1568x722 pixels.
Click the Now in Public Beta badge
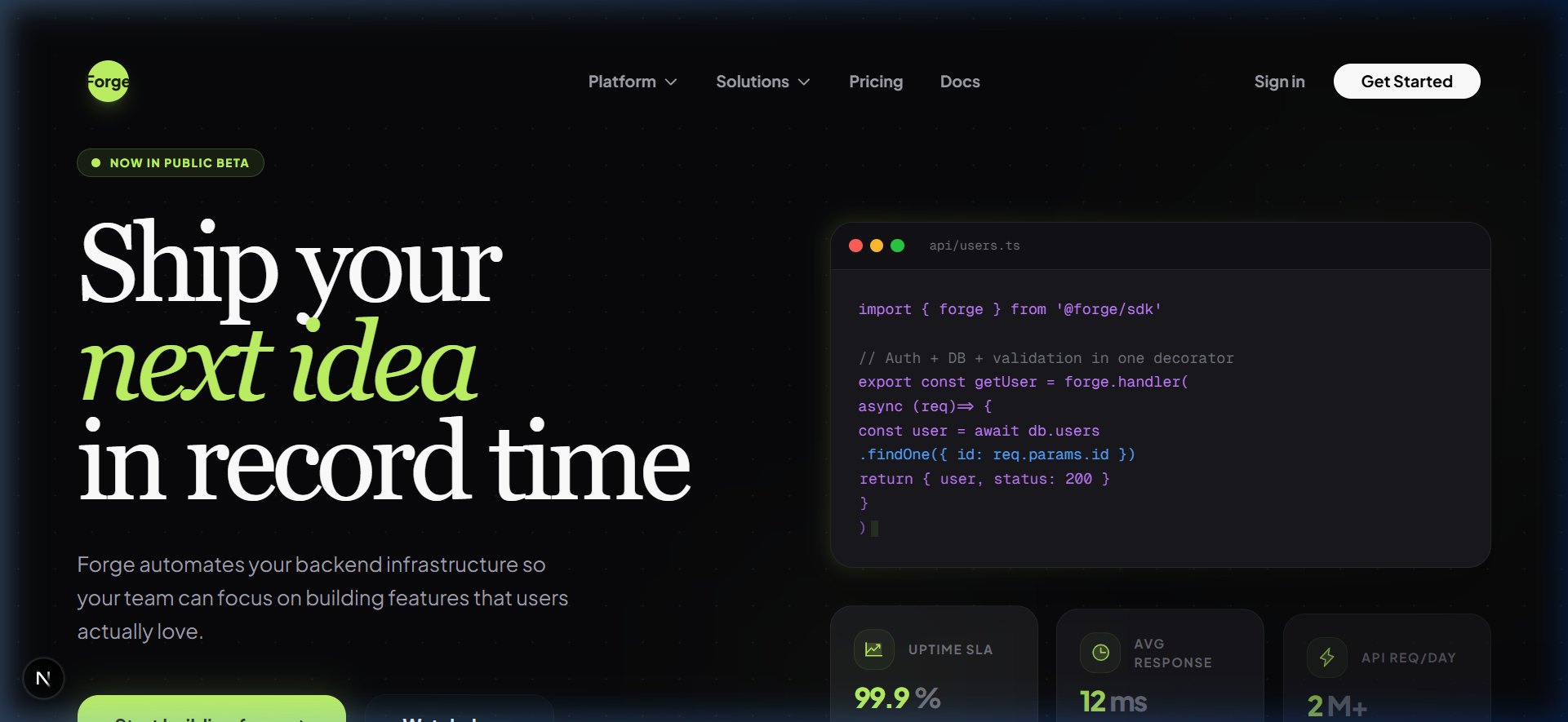pos(171,163)
